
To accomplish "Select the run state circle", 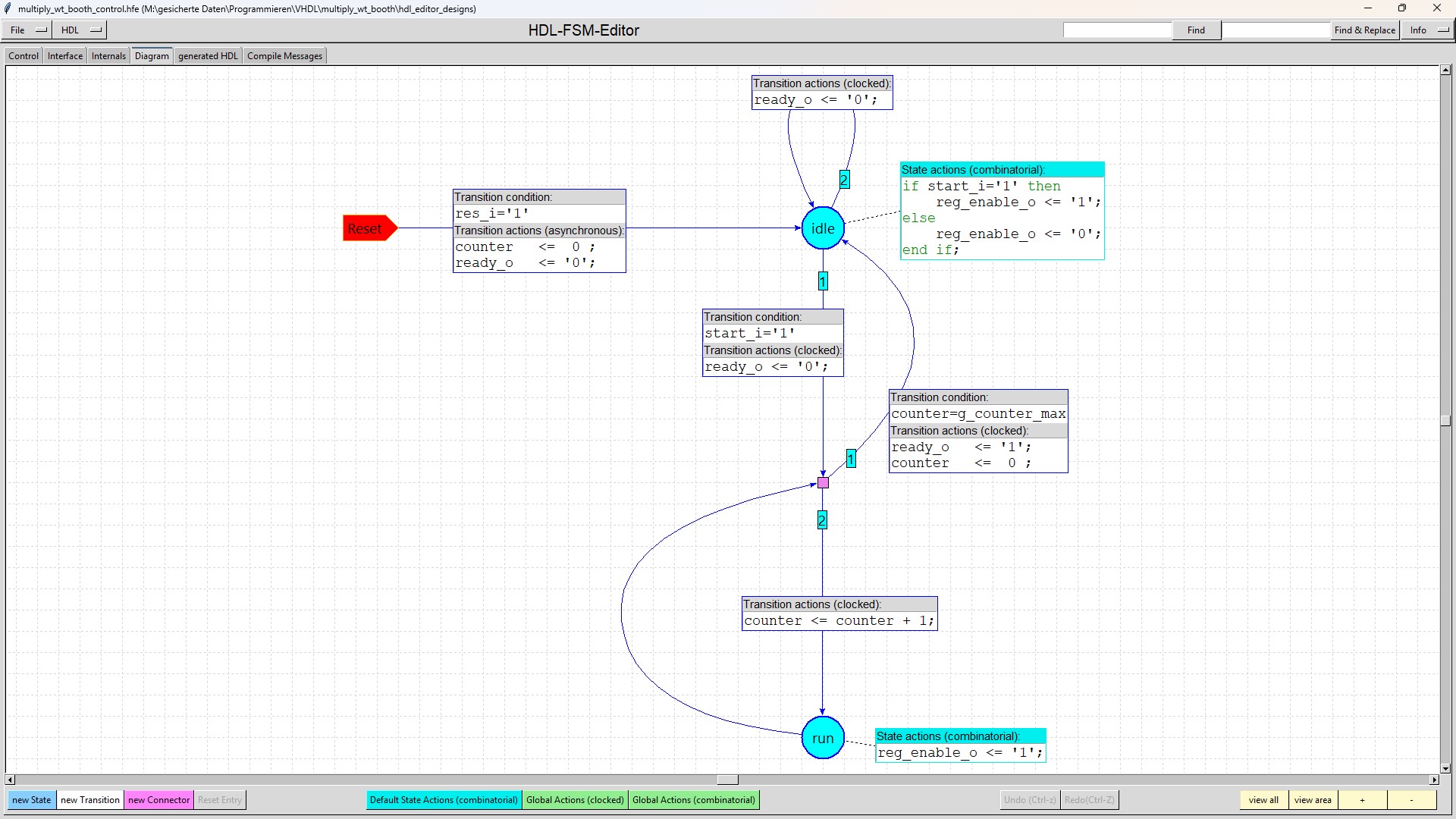I will coord(823,738).
